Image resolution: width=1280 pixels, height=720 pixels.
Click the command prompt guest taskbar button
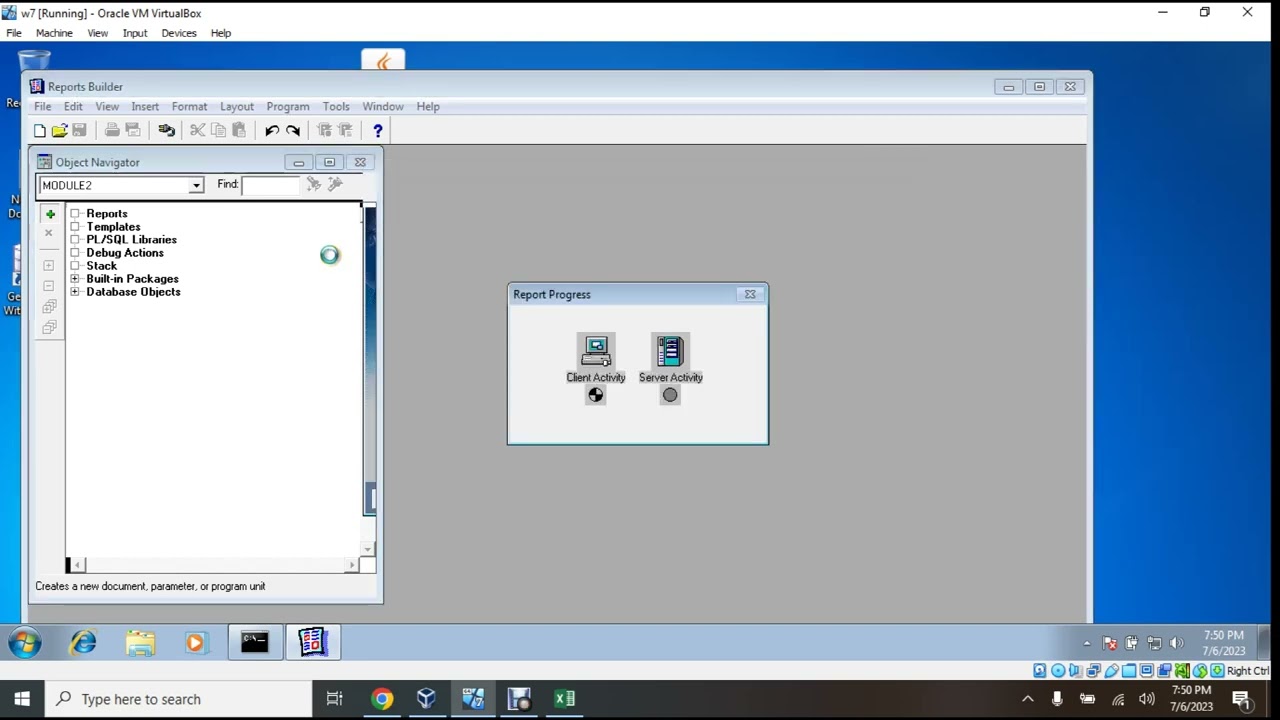254,642
